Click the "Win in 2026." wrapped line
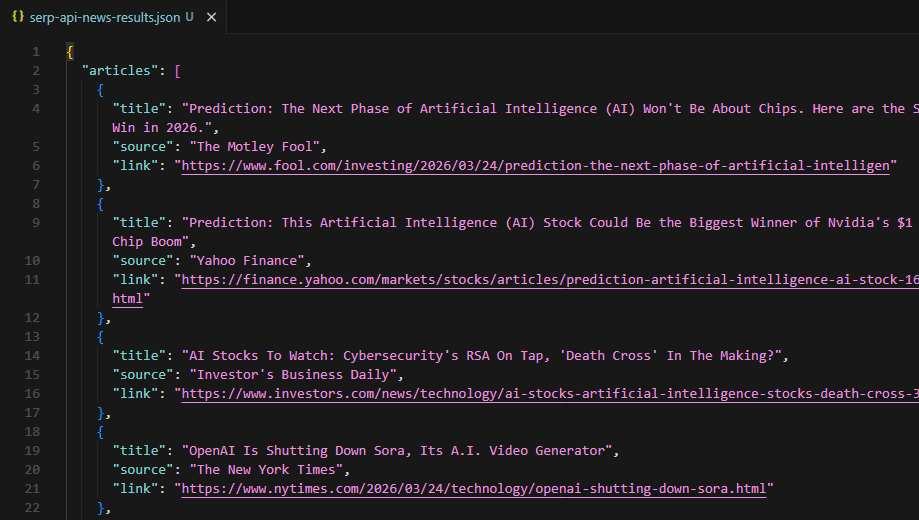This screenshot has height=520, width=919. click(162, 128)
